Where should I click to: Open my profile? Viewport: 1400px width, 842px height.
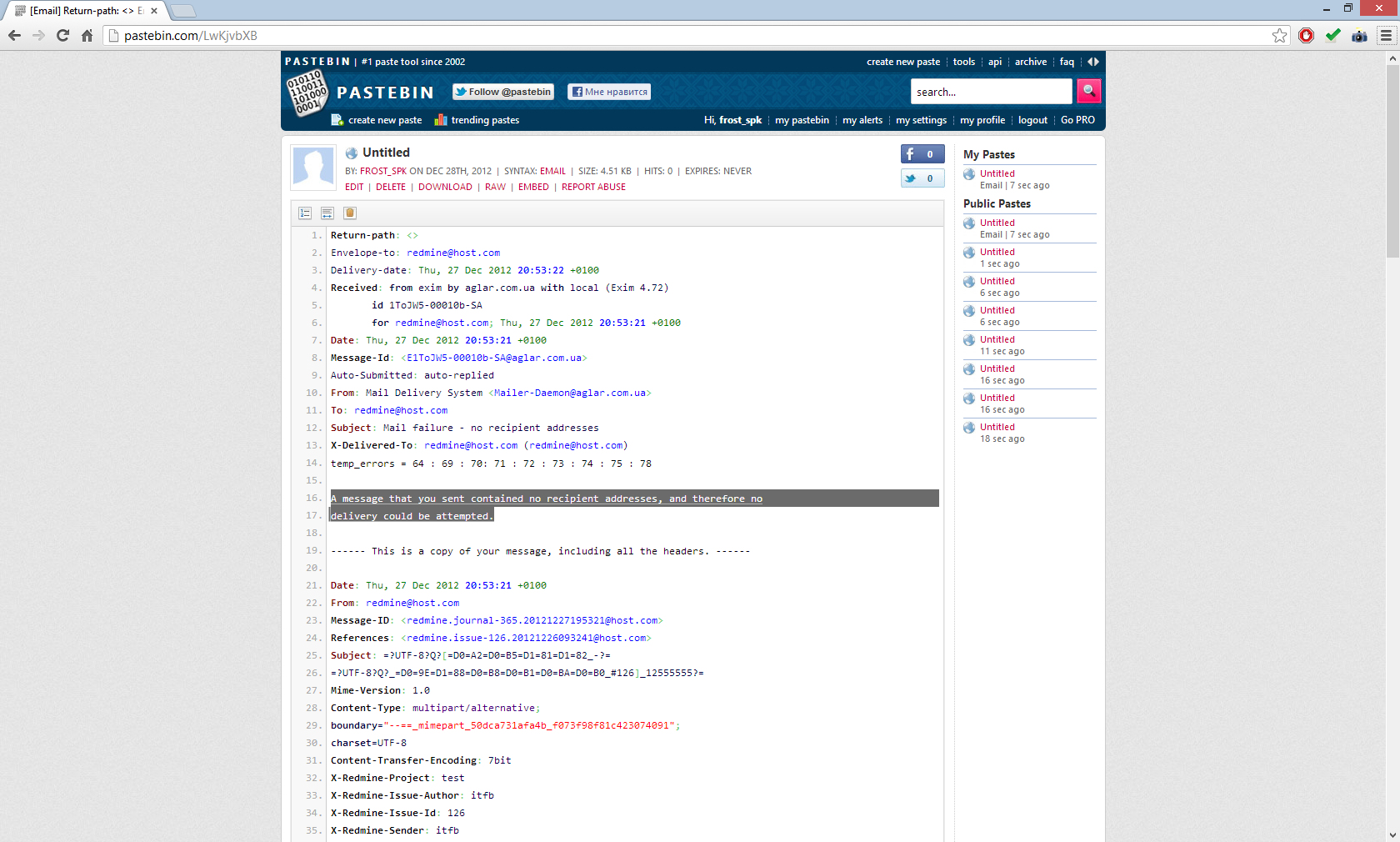click(982, 120)
